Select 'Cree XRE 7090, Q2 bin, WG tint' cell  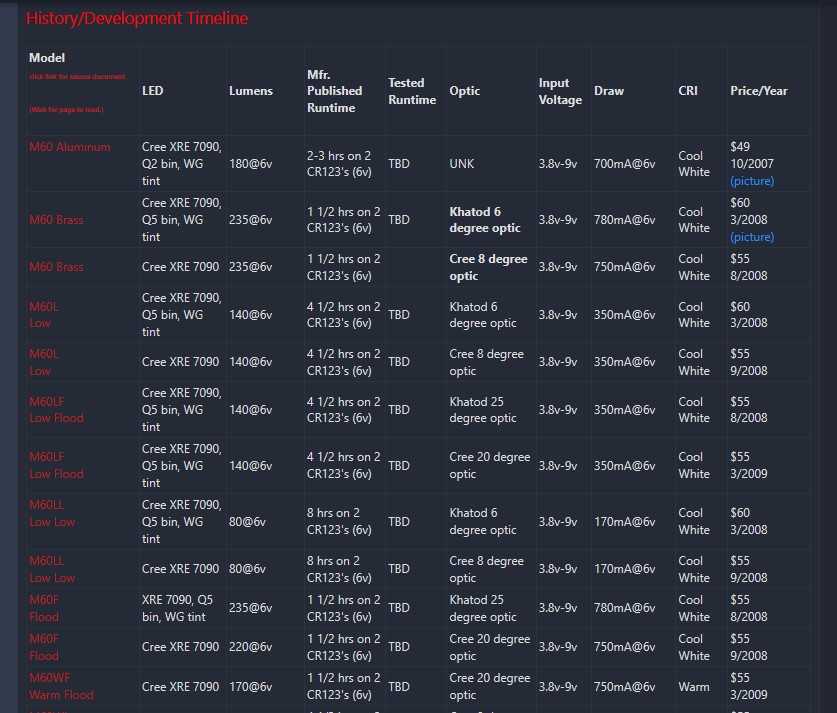(181, 164)
